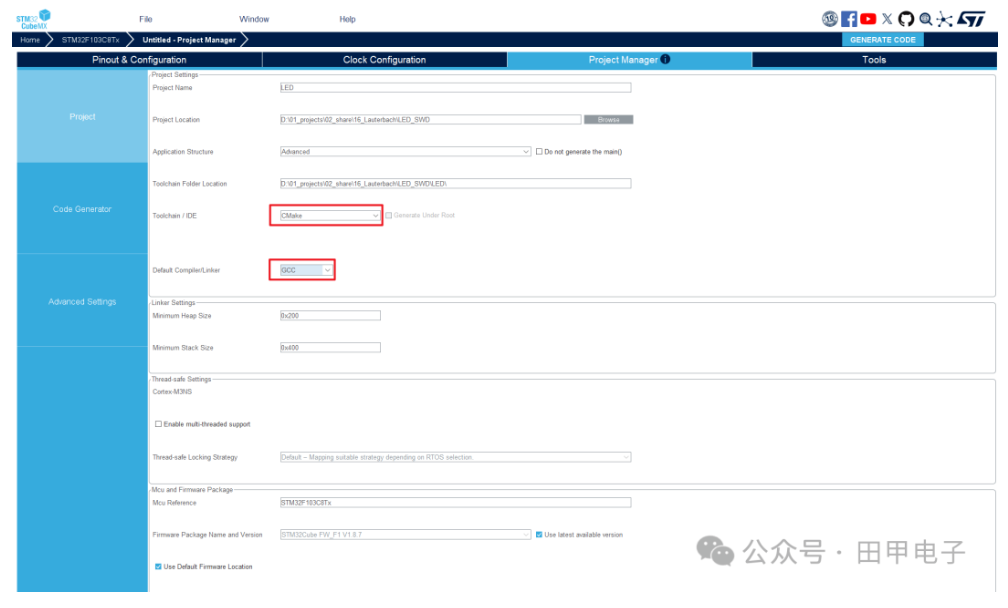Click the GENERATE CODE button
The height and width of the screenshot is (608, 1008).
coord(883,40)
